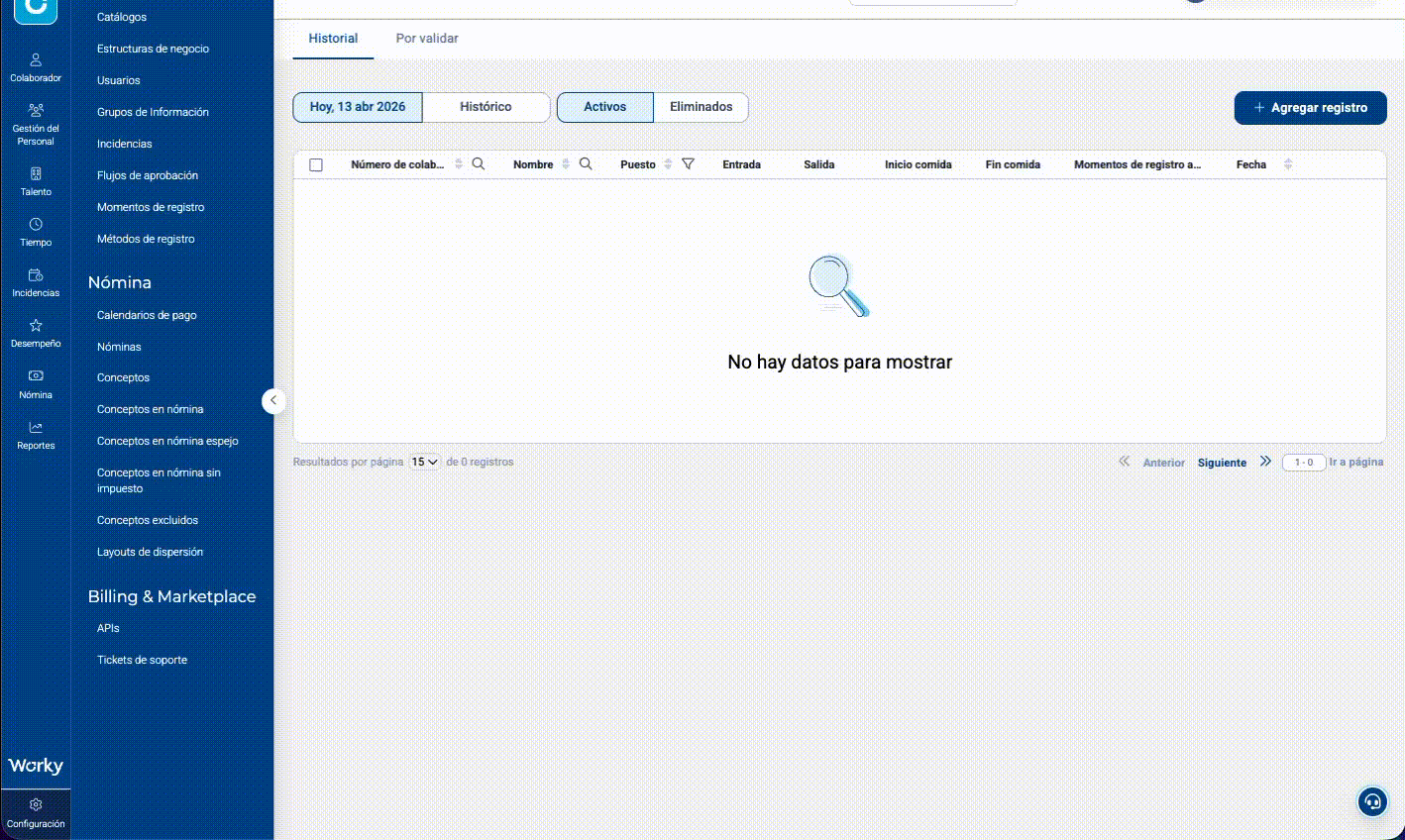Click the Agregar registro button

point(1310,108)
